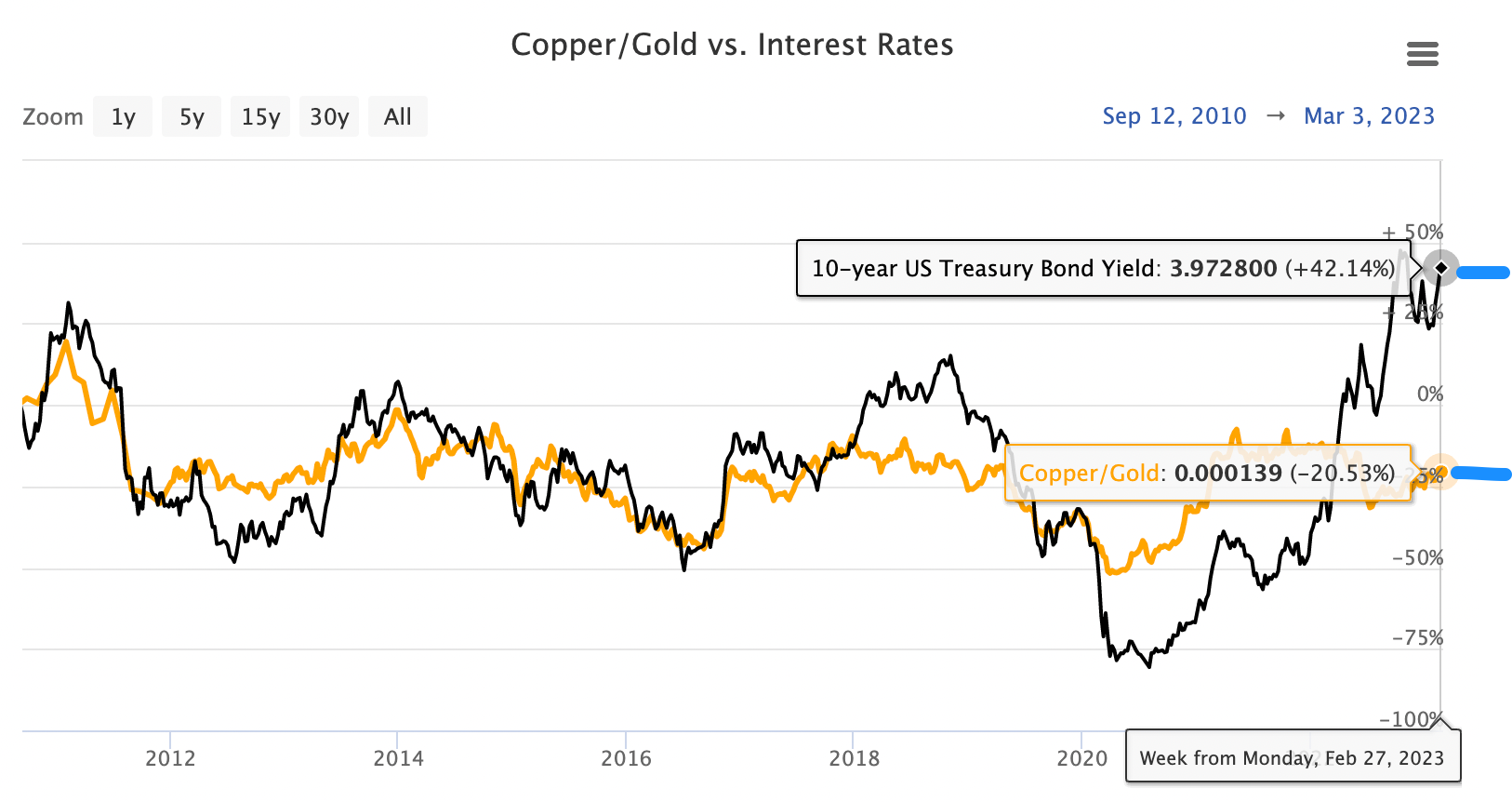Screen dimensions: 1512x802
Task: Click the blue line beside the Treasury yield marker
Action: [x=1483, y=273]
